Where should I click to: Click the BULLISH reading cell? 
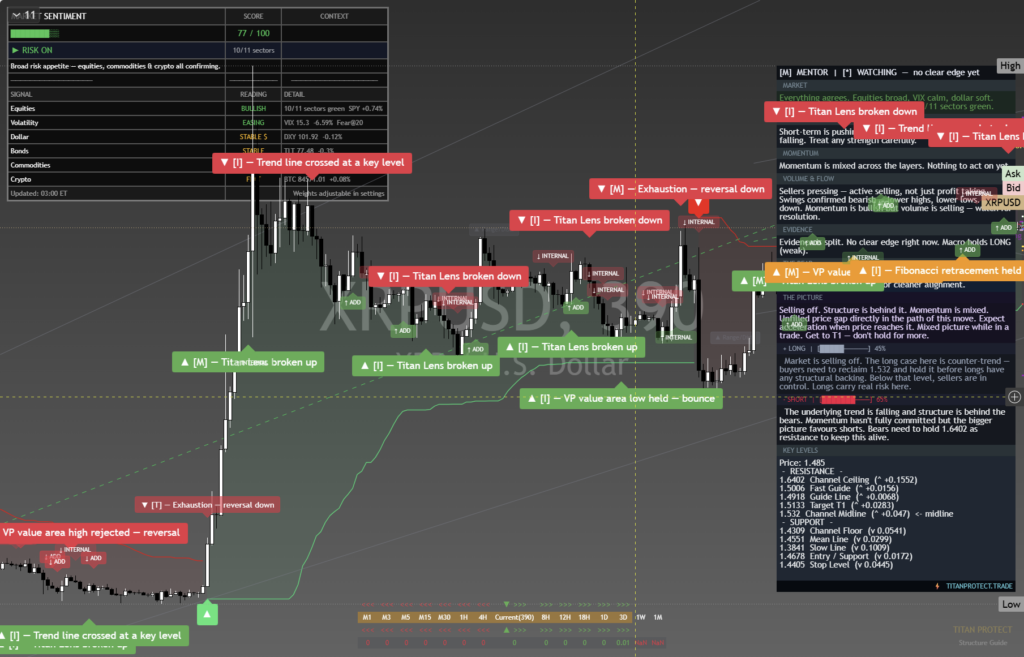point(253,108)
